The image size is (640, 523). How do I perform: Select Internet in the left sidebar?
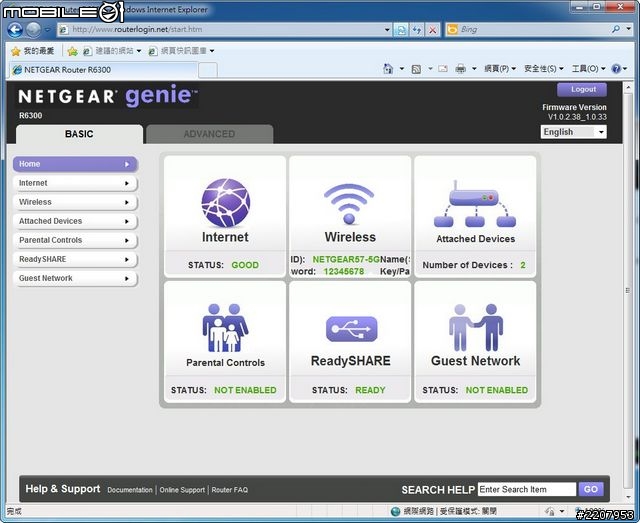[x=76, y=183]
